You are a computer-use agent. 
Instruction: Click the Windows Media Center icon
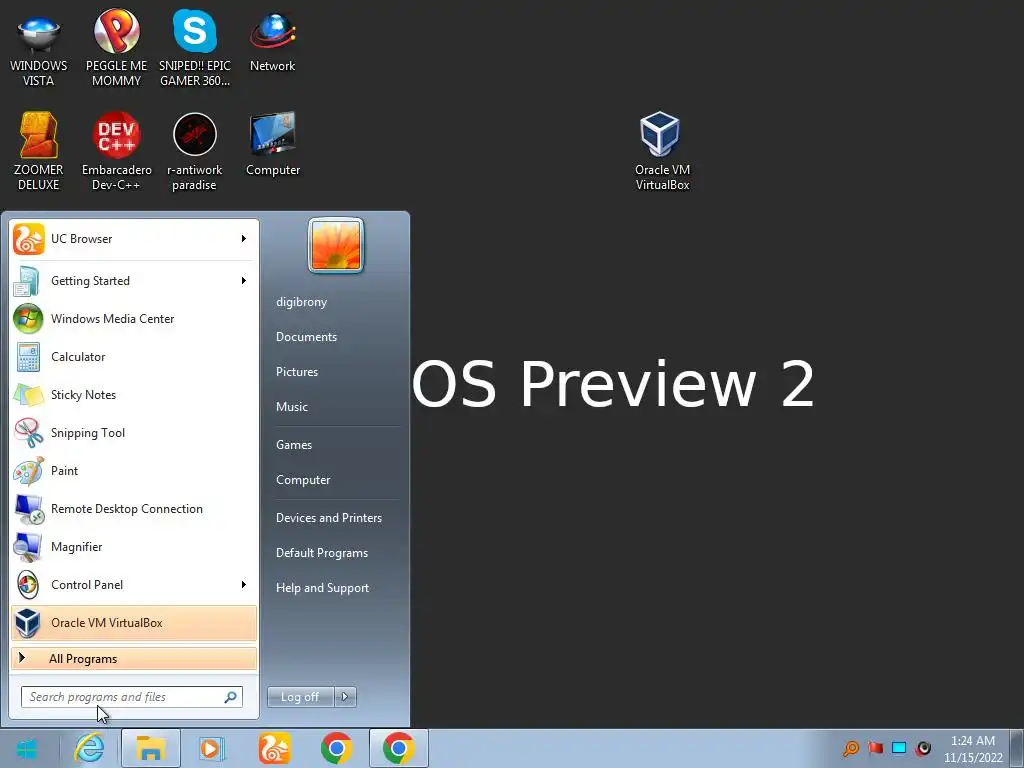click(x=28, y=319)
